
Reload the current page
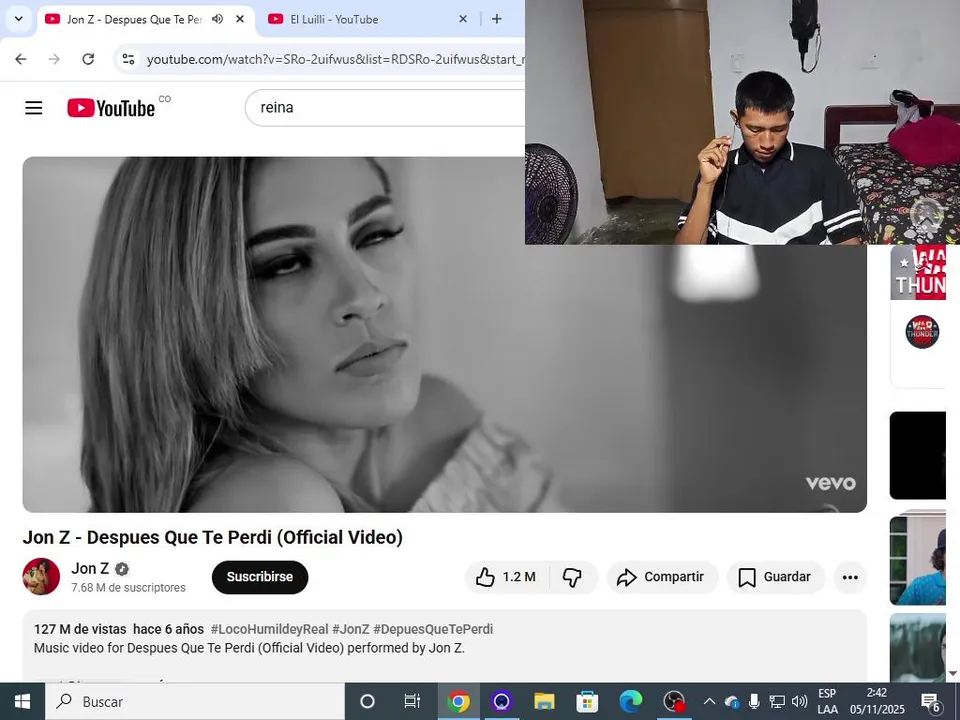(88, 59)
